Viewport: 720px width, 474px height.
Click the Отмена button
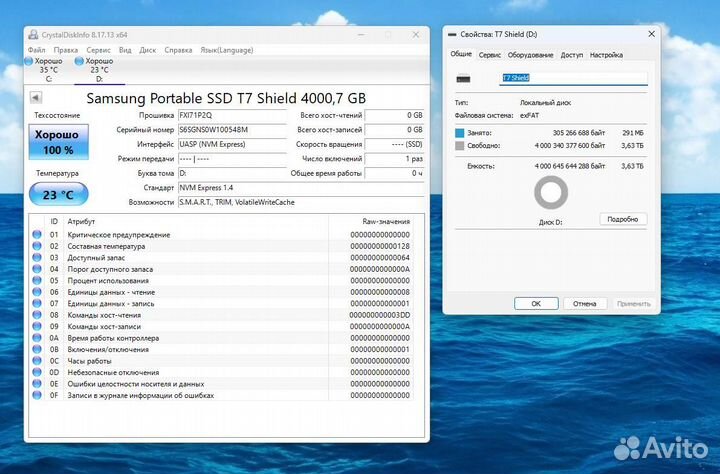pyautogui.click(x=585, y=304)
